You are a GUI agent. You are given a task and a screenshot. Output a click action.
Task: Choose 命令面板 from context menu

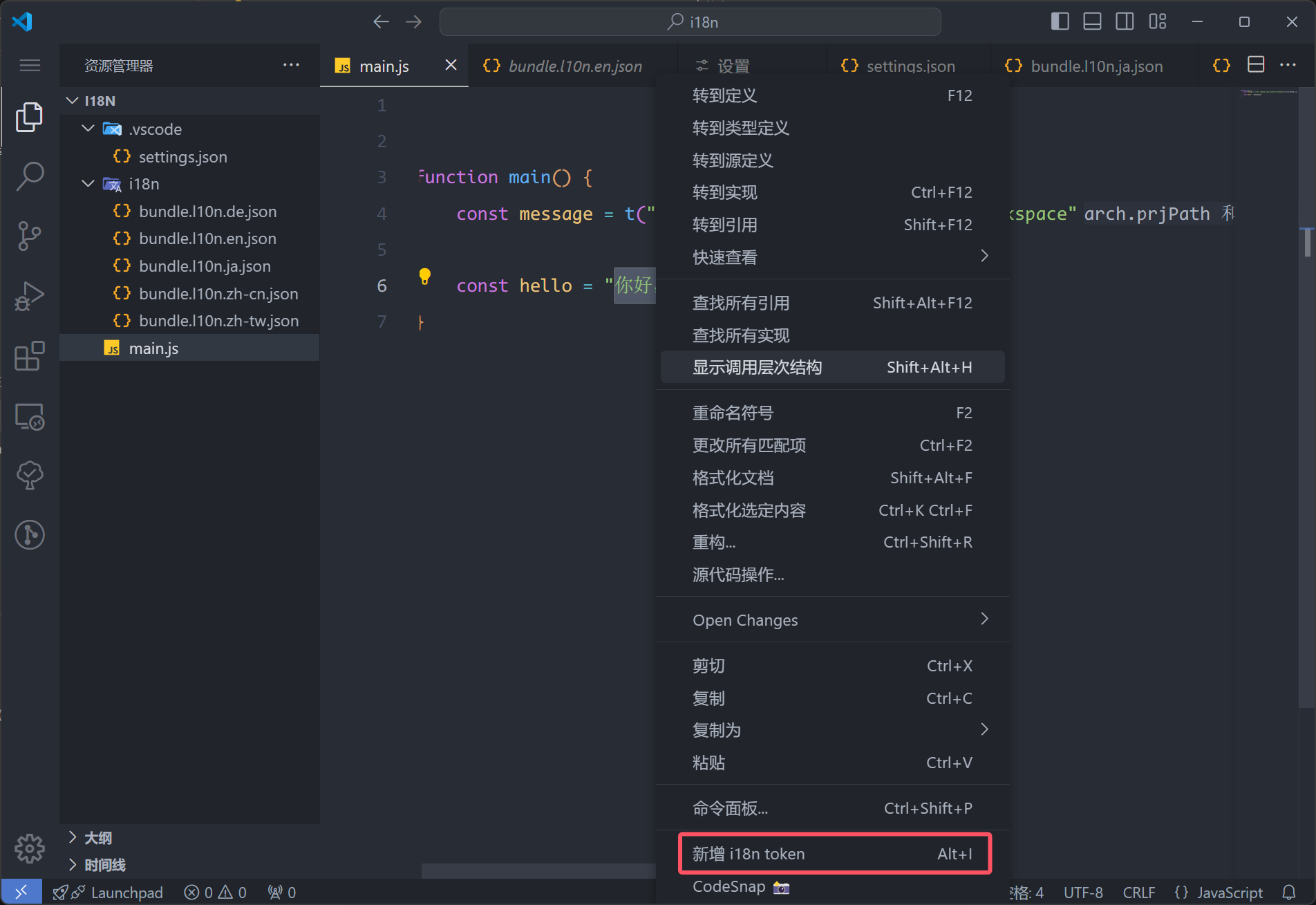(x=832, y=808)
